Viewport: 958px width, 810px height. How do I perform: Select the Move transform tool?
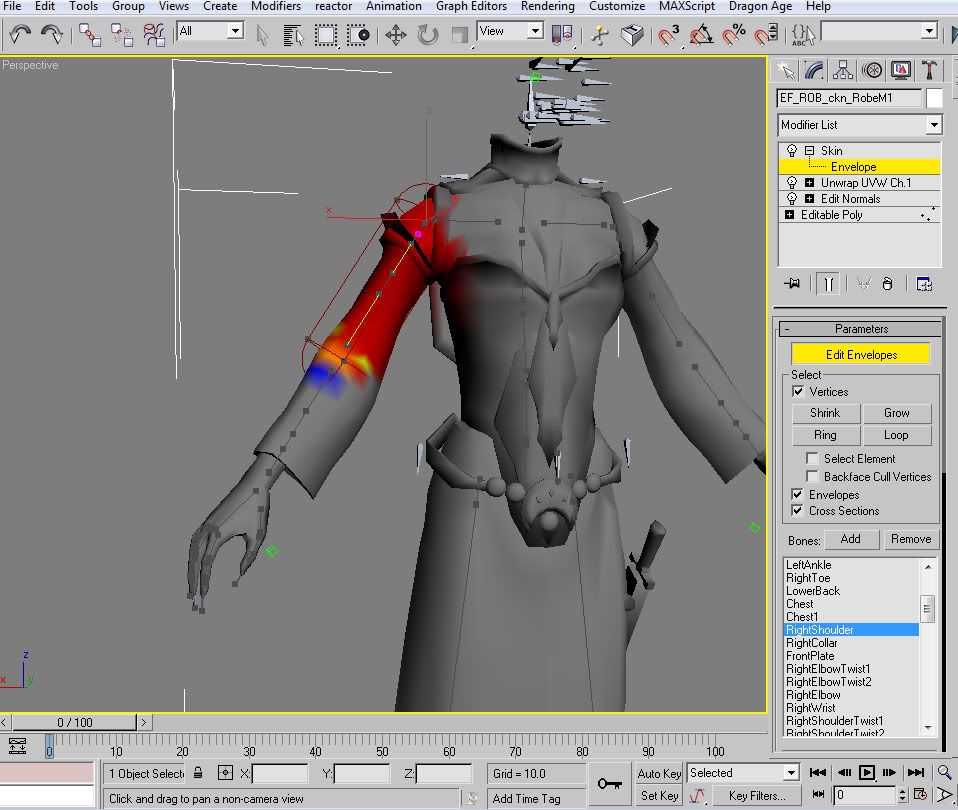(x=395, y=36)
